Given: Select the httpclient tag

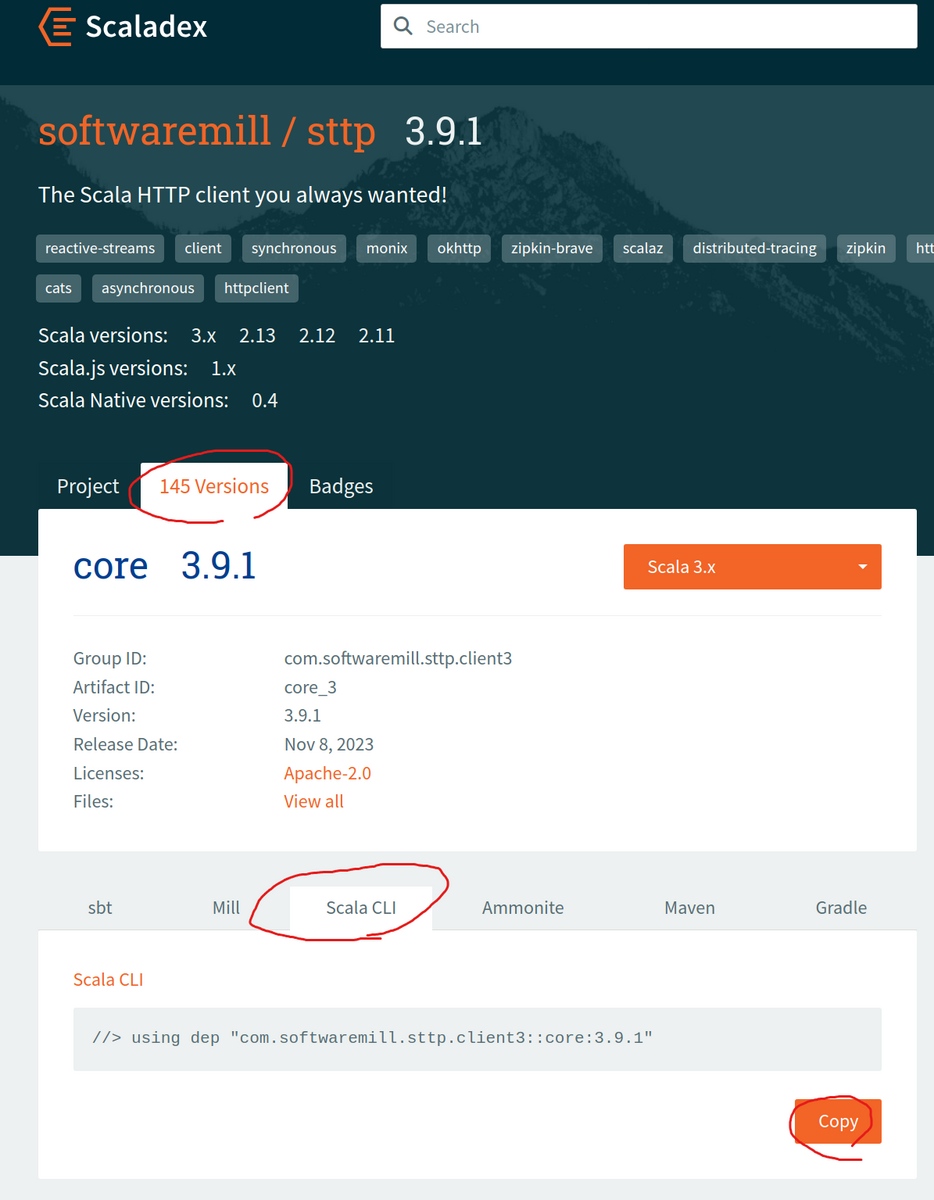Looking at the screenshot, I should point(257,288).
